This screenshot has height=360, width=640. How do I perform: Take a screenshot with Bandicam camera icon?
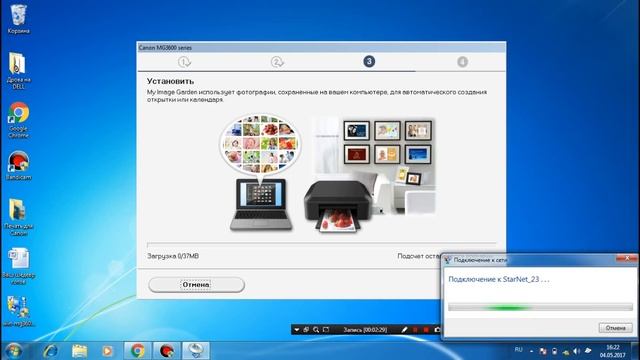pos(437,329)
